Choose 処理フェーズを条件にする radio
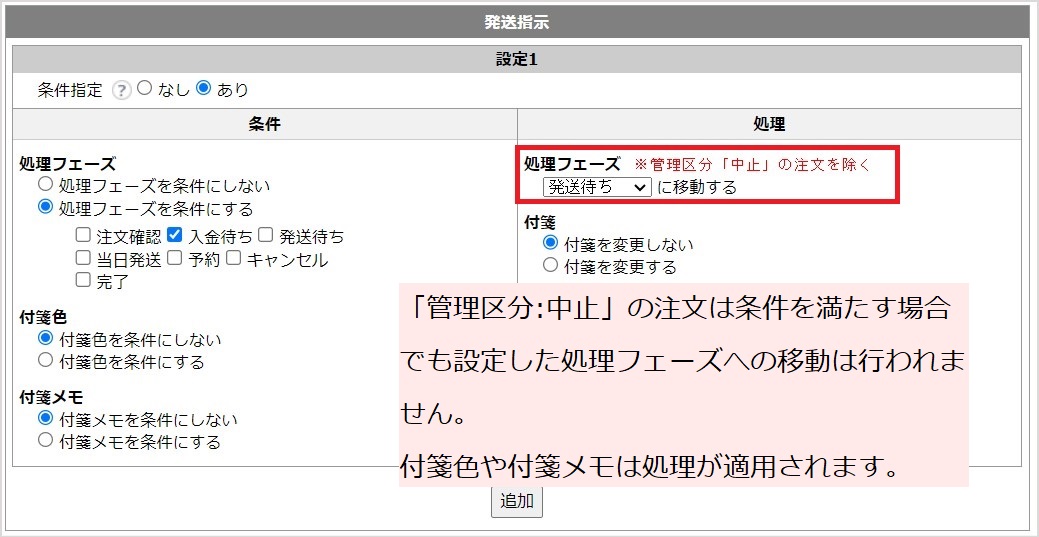 click(45, 208)
